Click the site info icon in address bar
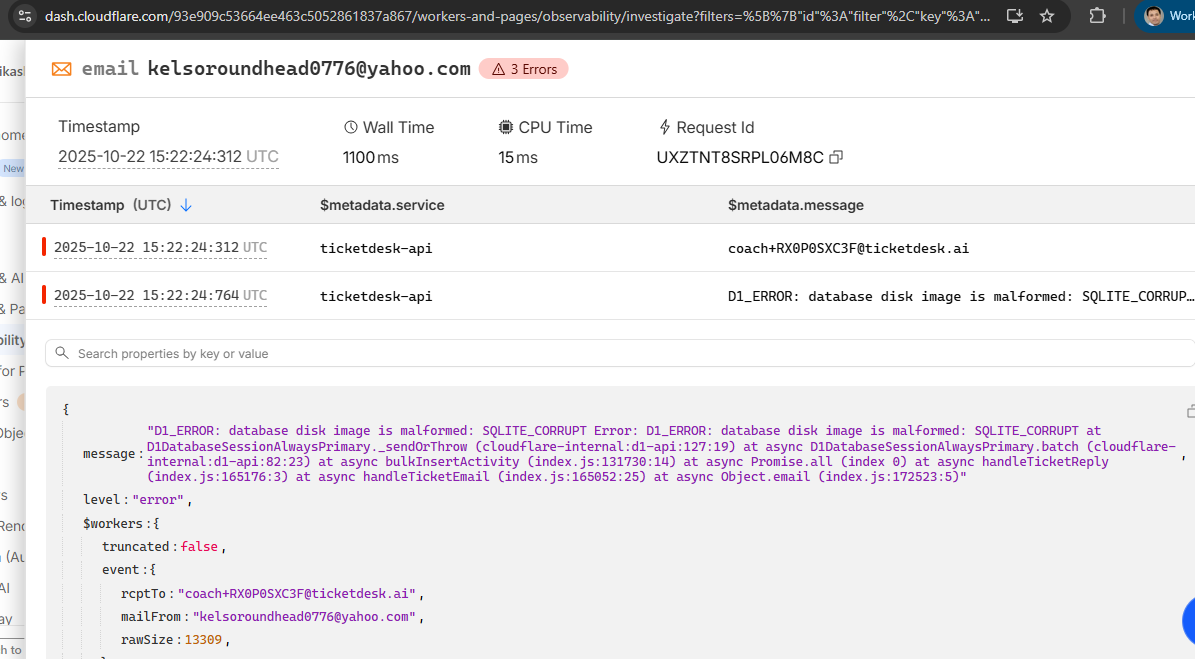 pos(24,16)
